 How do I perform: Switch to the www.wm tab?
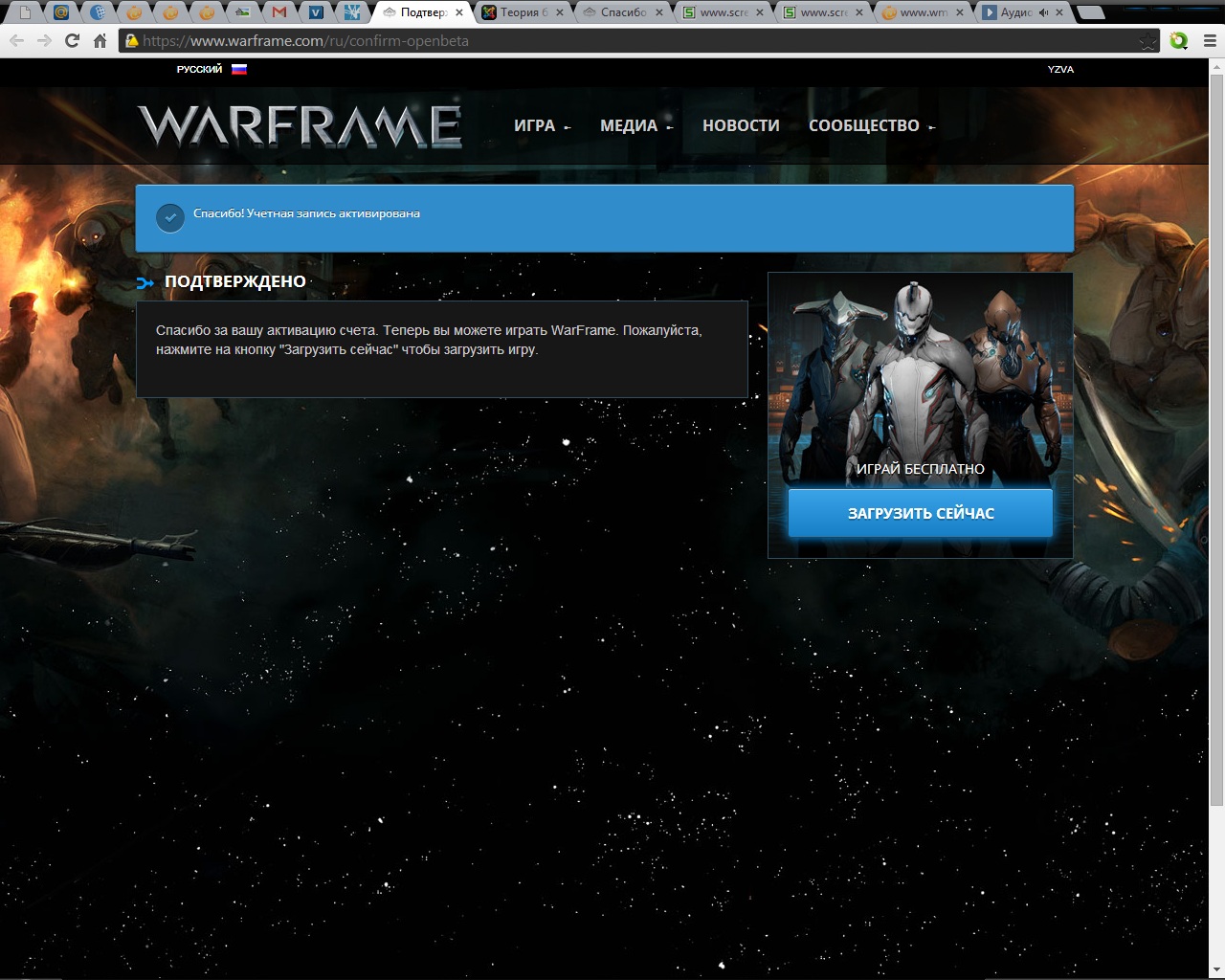tap(923, 12)
